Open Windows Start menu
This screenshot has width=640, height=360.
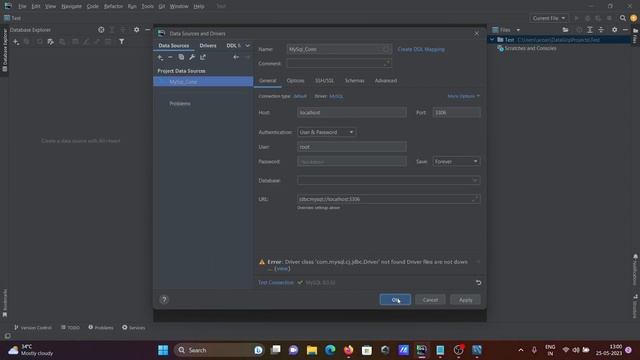[163, 350]
